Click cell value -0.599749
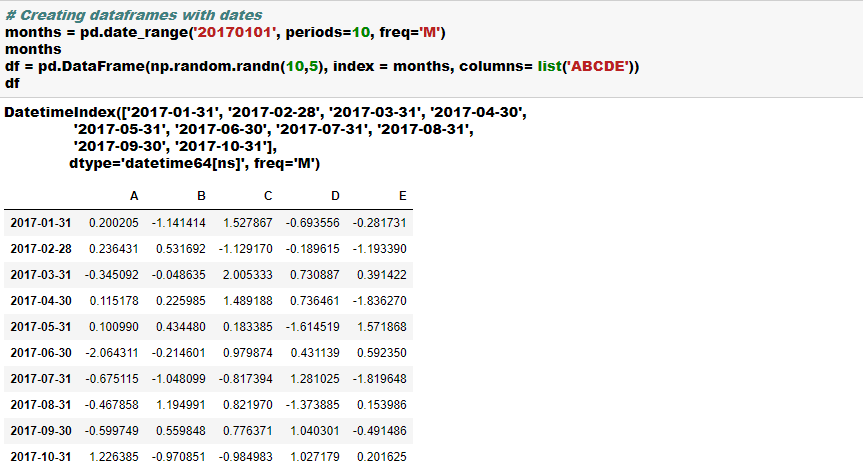 click(112, 431)
